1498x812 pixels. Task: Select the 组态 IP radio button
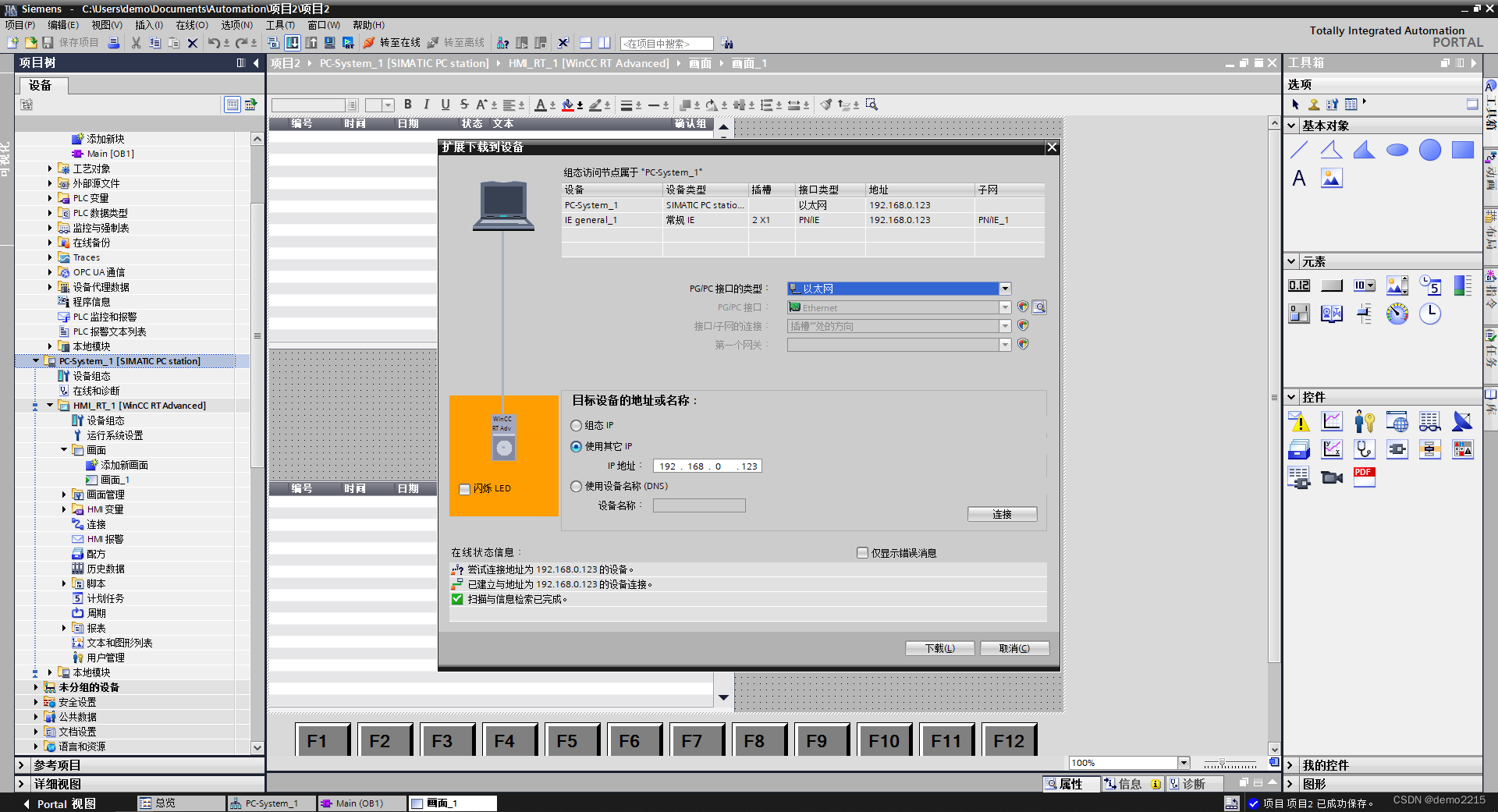pos(577,426)
